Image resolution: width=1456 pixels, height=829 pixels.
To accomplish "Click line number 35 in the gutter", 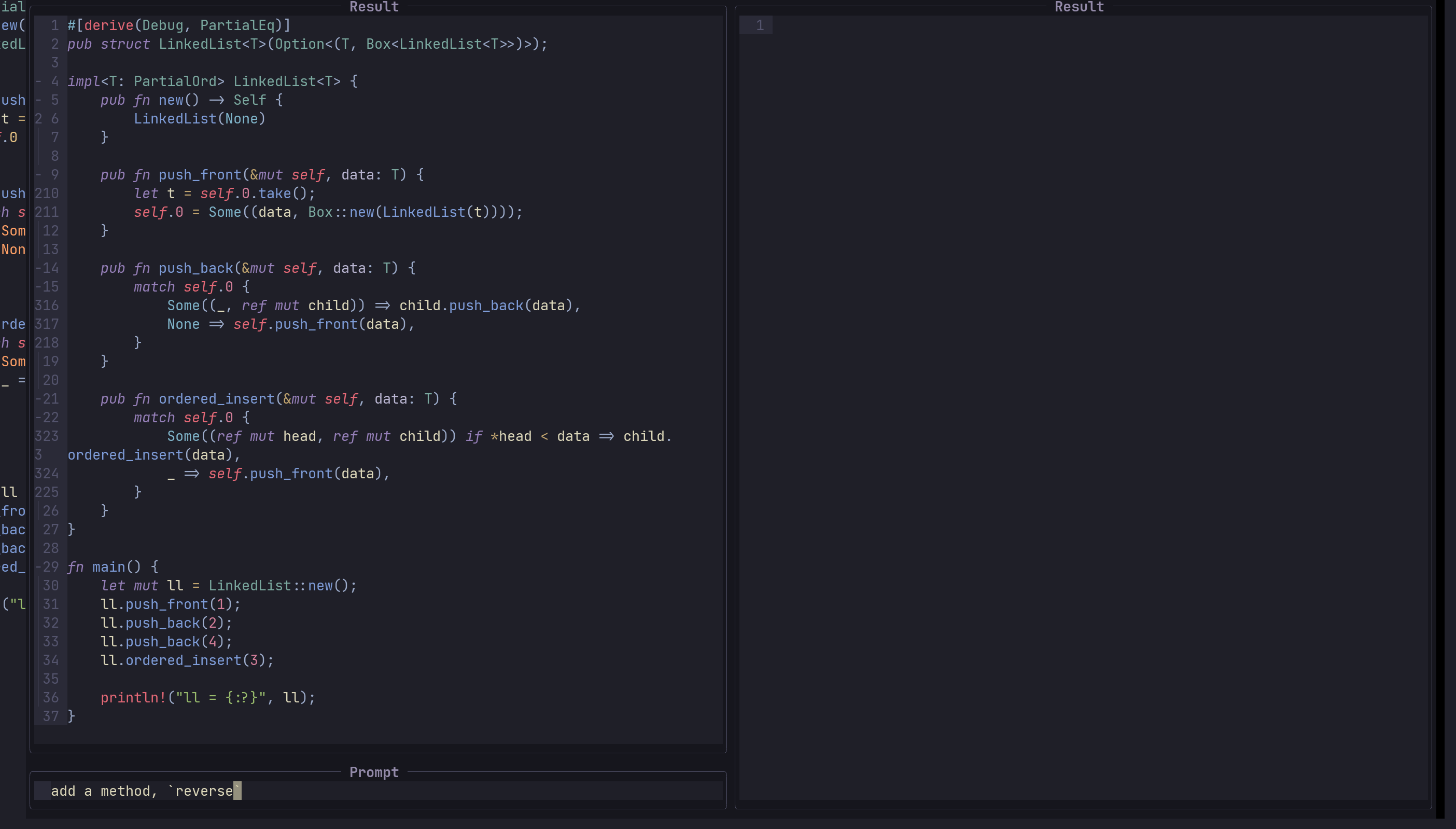I will tap(51, 679).
